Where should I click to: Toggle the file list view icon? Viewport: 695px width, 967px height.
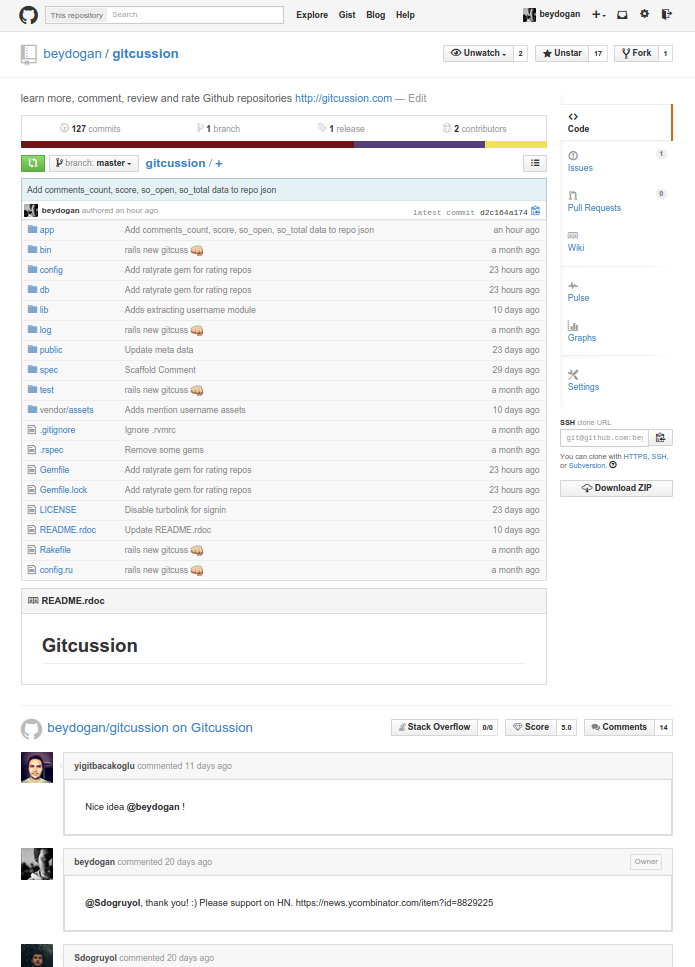tap(535, 163)
